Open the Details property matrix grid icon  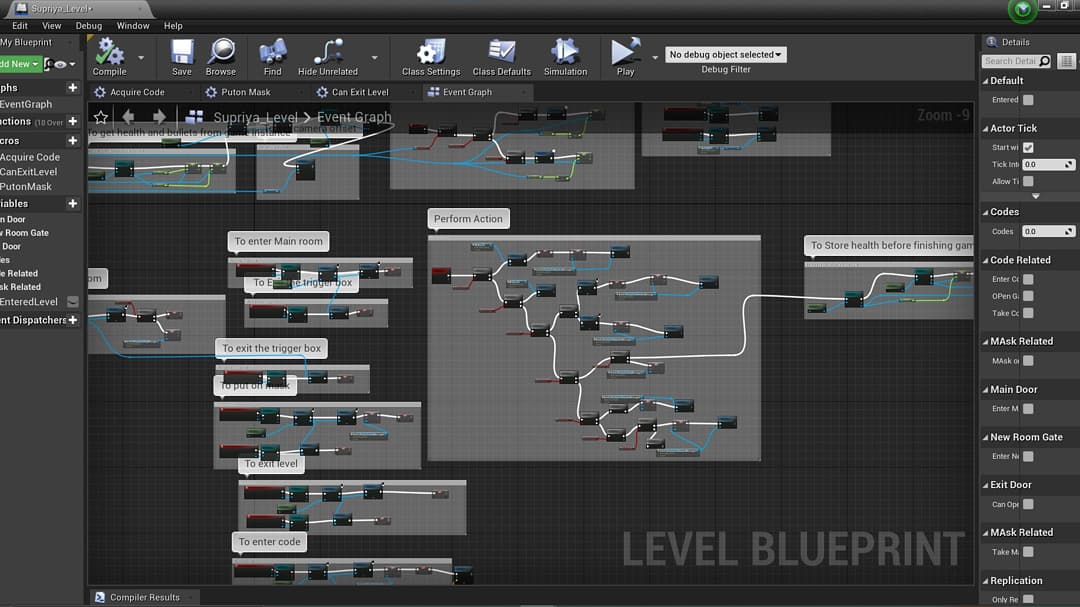(x=1066, y=61)
